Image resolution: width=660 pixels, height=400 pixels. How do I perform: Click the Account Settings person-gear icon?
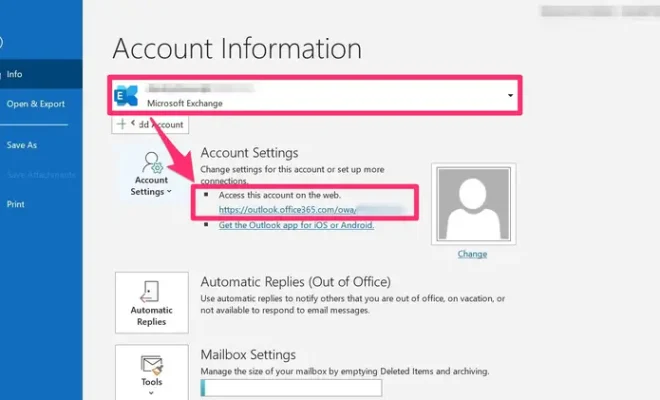click(152, 163)
